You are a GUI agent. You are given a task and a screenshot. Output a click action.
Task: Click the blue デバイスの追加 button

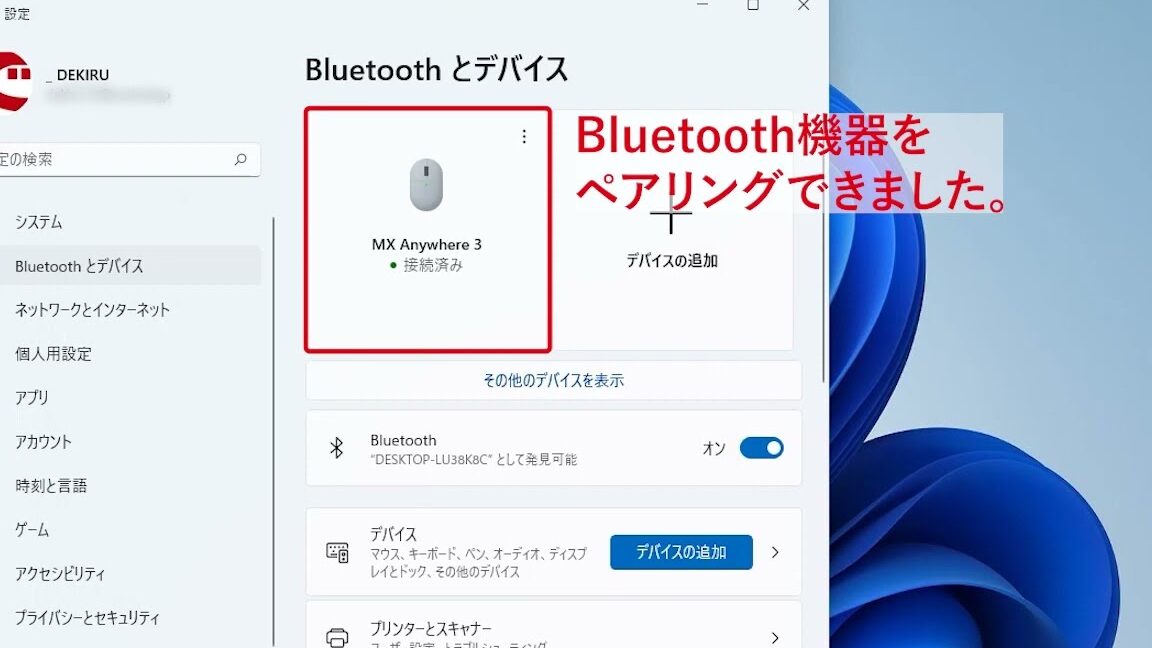pos(681,552)
